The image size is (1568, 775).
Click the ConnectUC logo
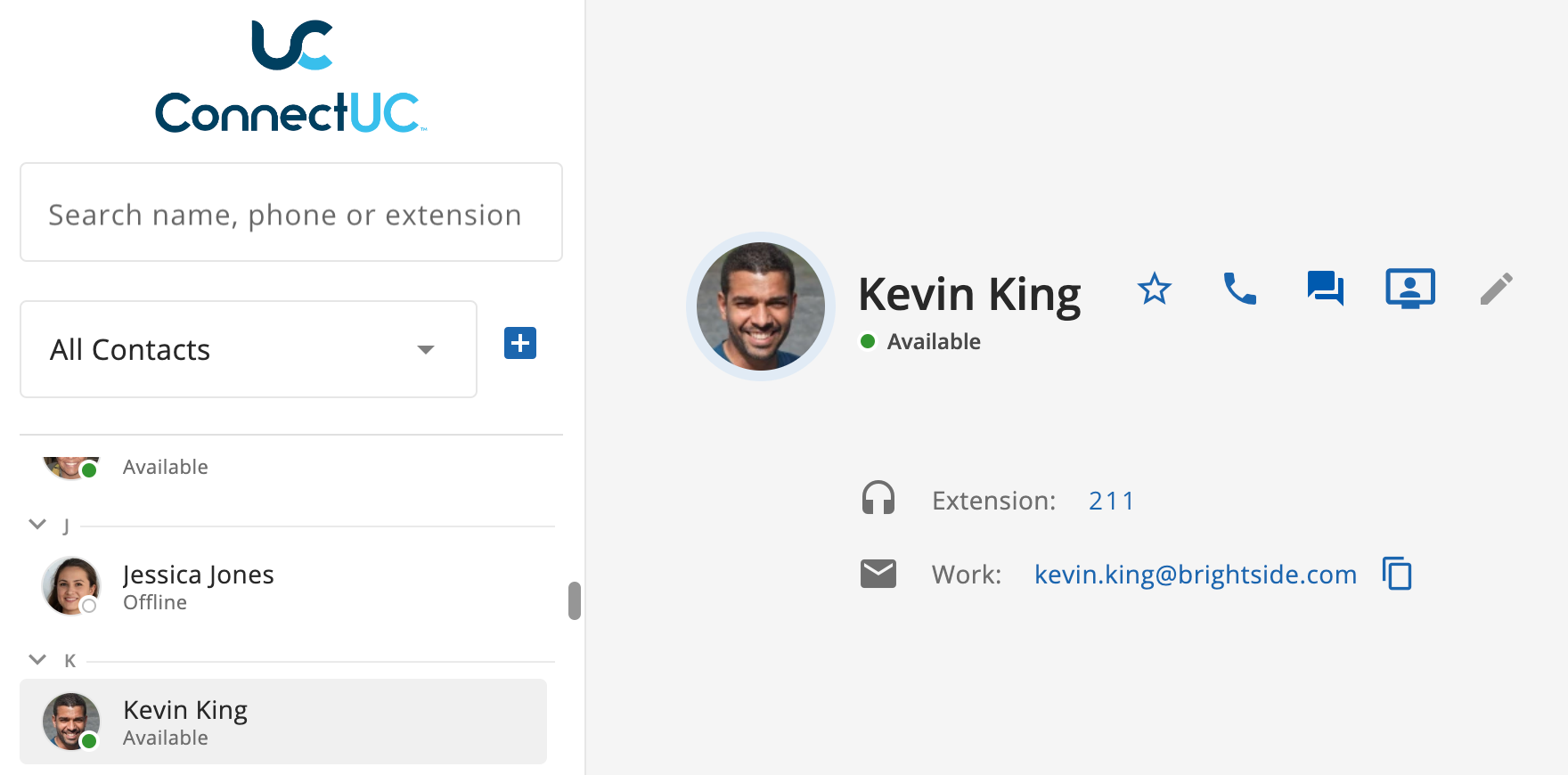coord(291,77)
